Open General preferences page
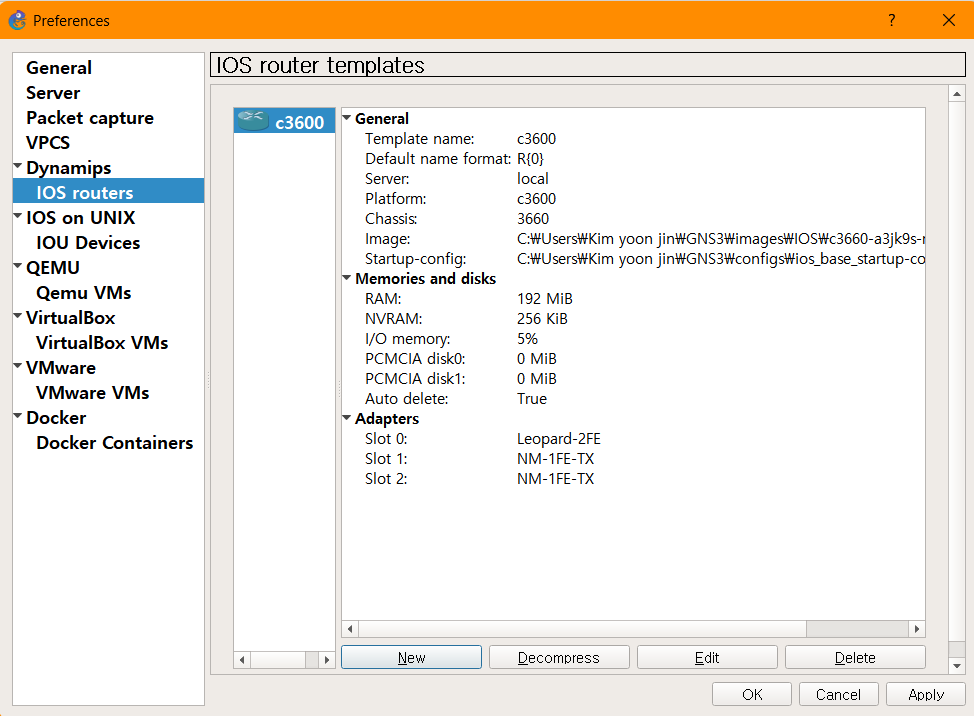The height and width of the screenshot is (716, 974). [59, 68]
